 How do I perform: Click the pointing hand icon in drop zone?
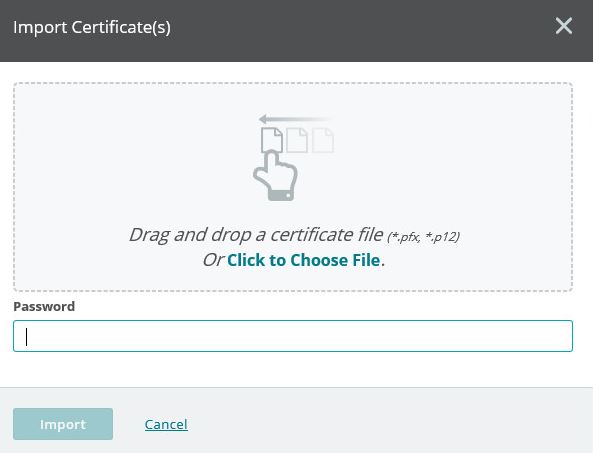(275, 175)
